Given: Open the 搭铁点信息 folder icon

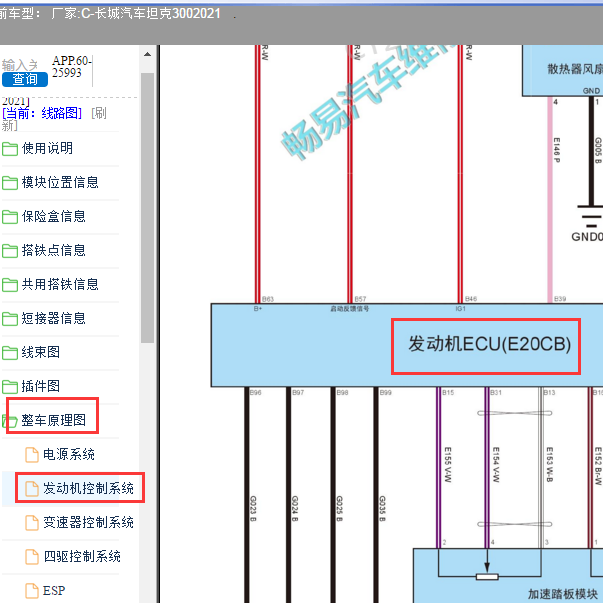Looking at the screenshot, I should 10,251.
